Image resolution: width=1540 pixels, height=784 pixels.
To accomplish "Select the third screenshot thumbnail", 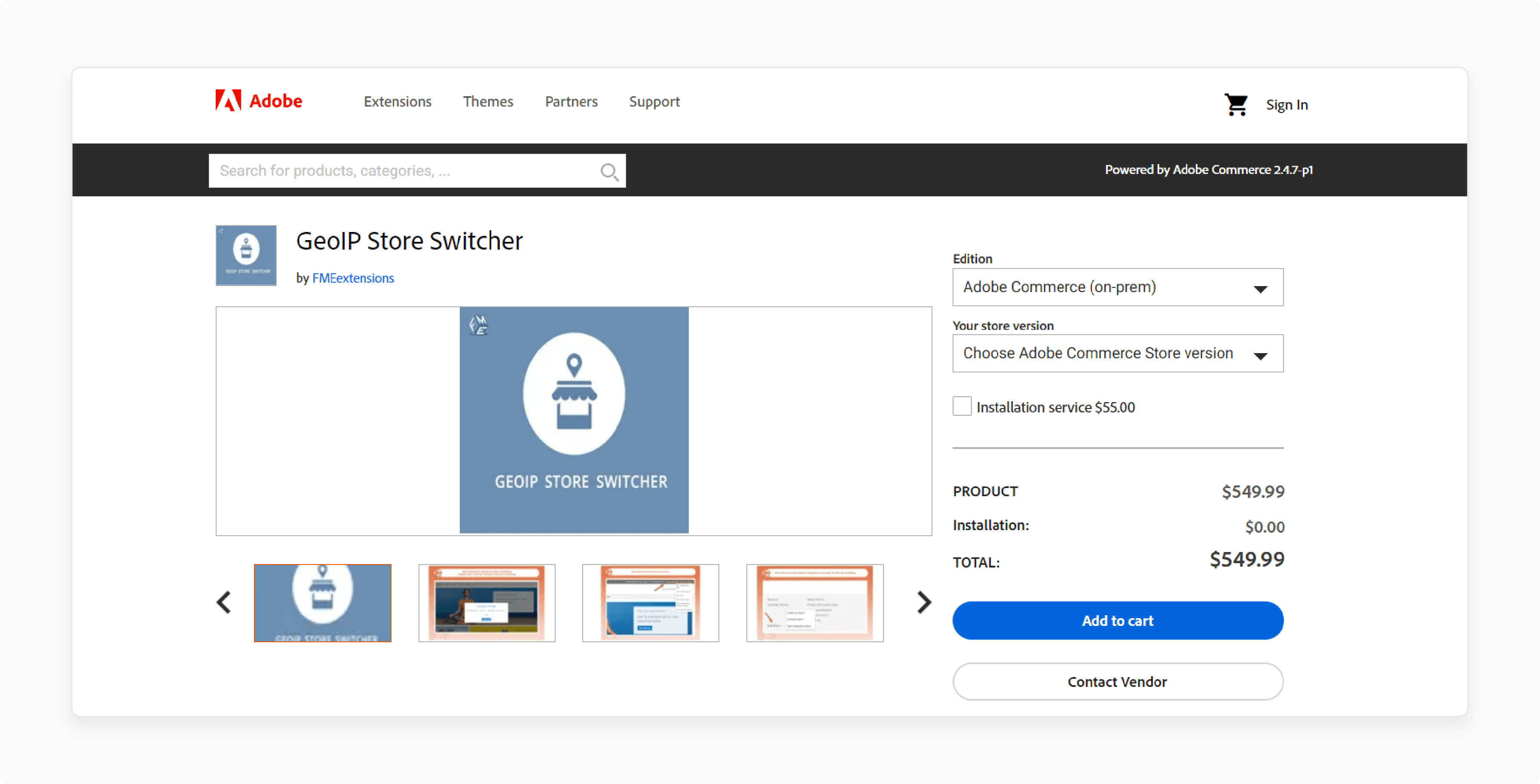I will [651, 603].
